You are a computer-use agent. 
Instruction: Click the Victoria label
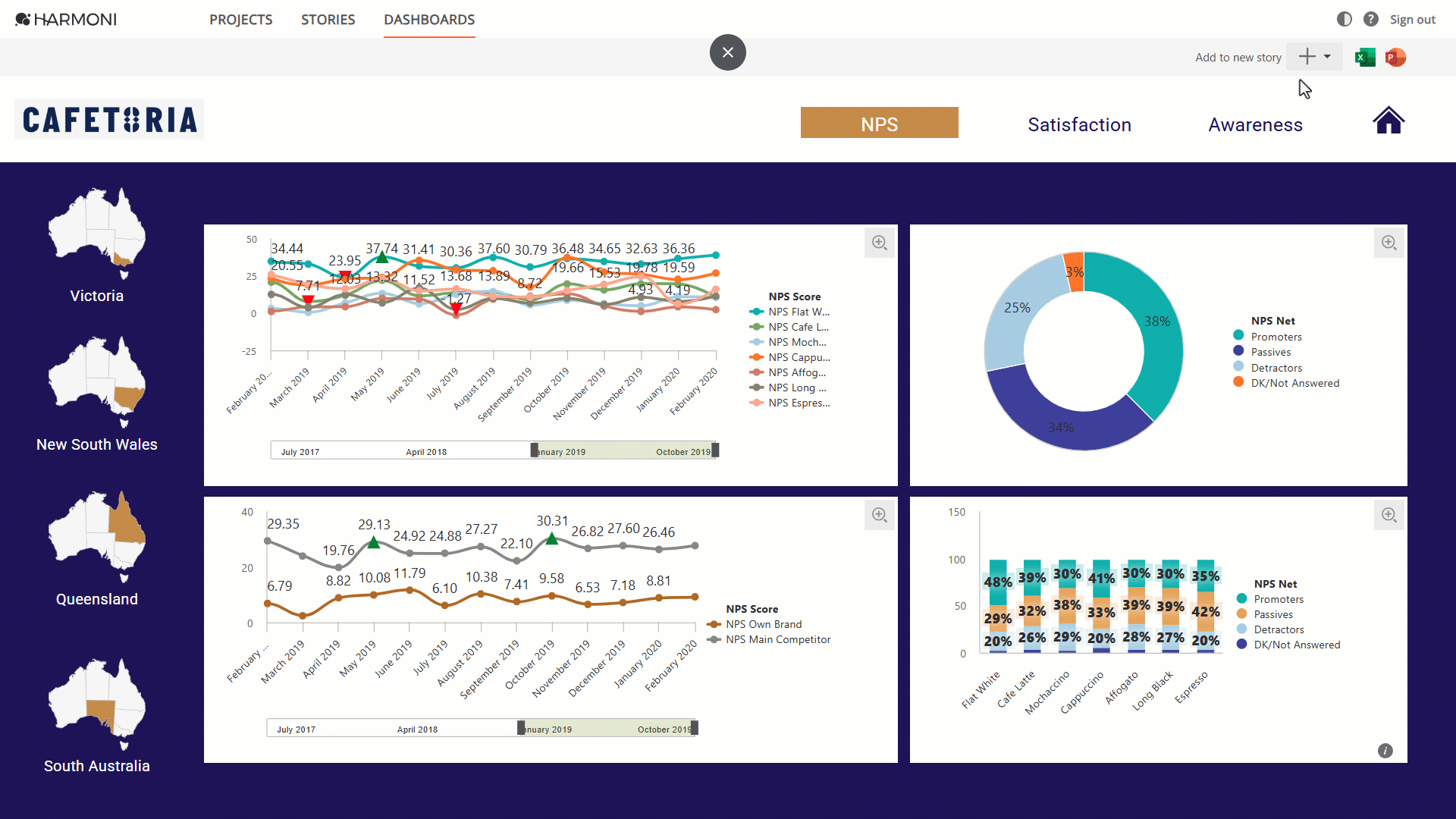click(97, 296)
